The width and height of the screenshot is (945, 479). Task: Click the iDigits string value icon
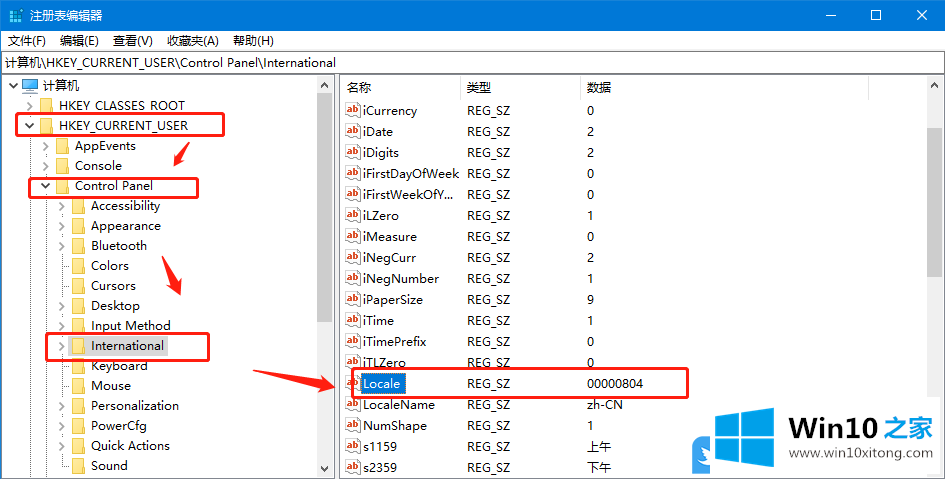click(353, 152)
